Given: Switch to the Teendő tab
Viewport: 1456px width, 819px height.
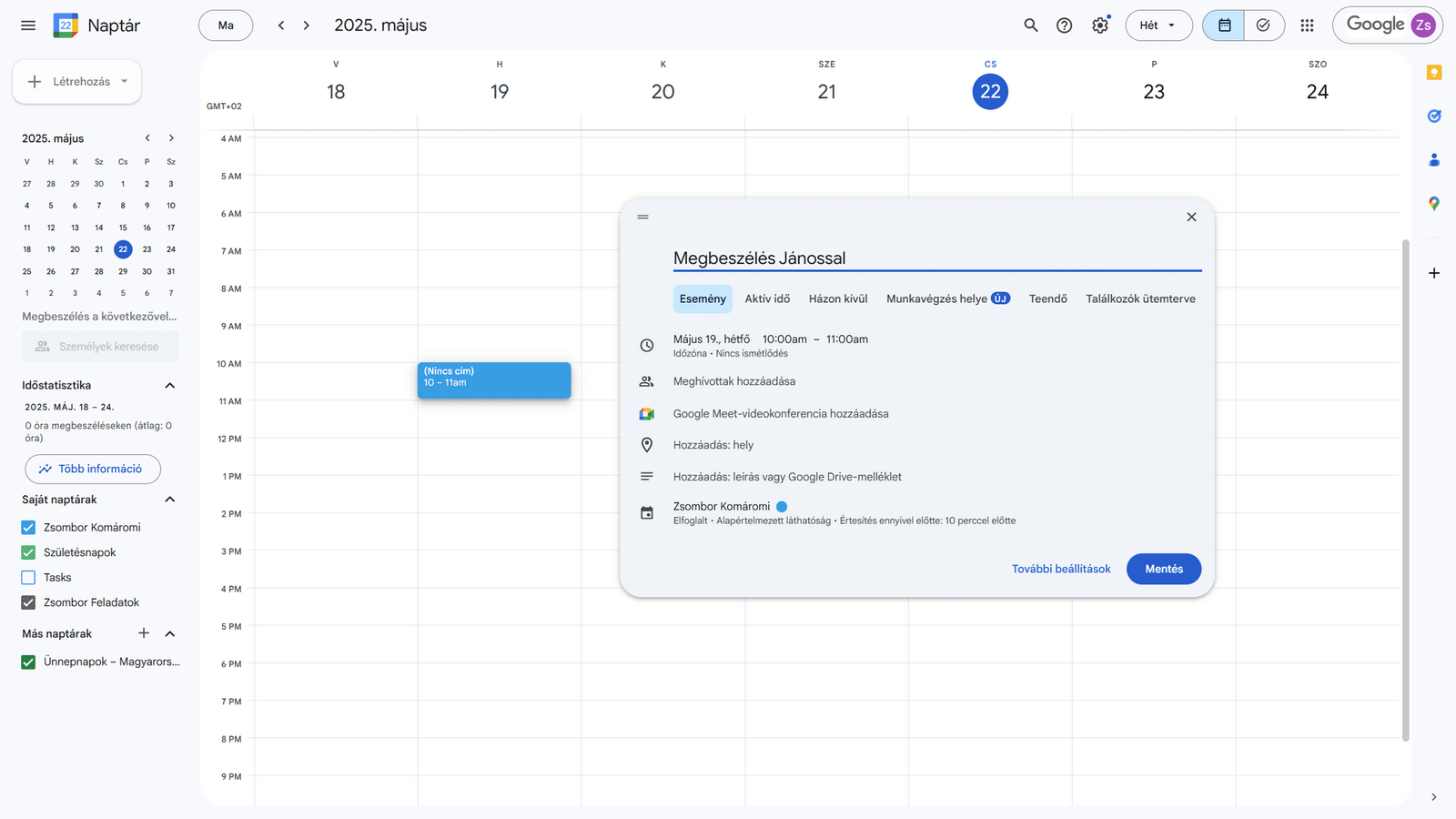Looking at the screenshot, I should tap(1047, 298).
